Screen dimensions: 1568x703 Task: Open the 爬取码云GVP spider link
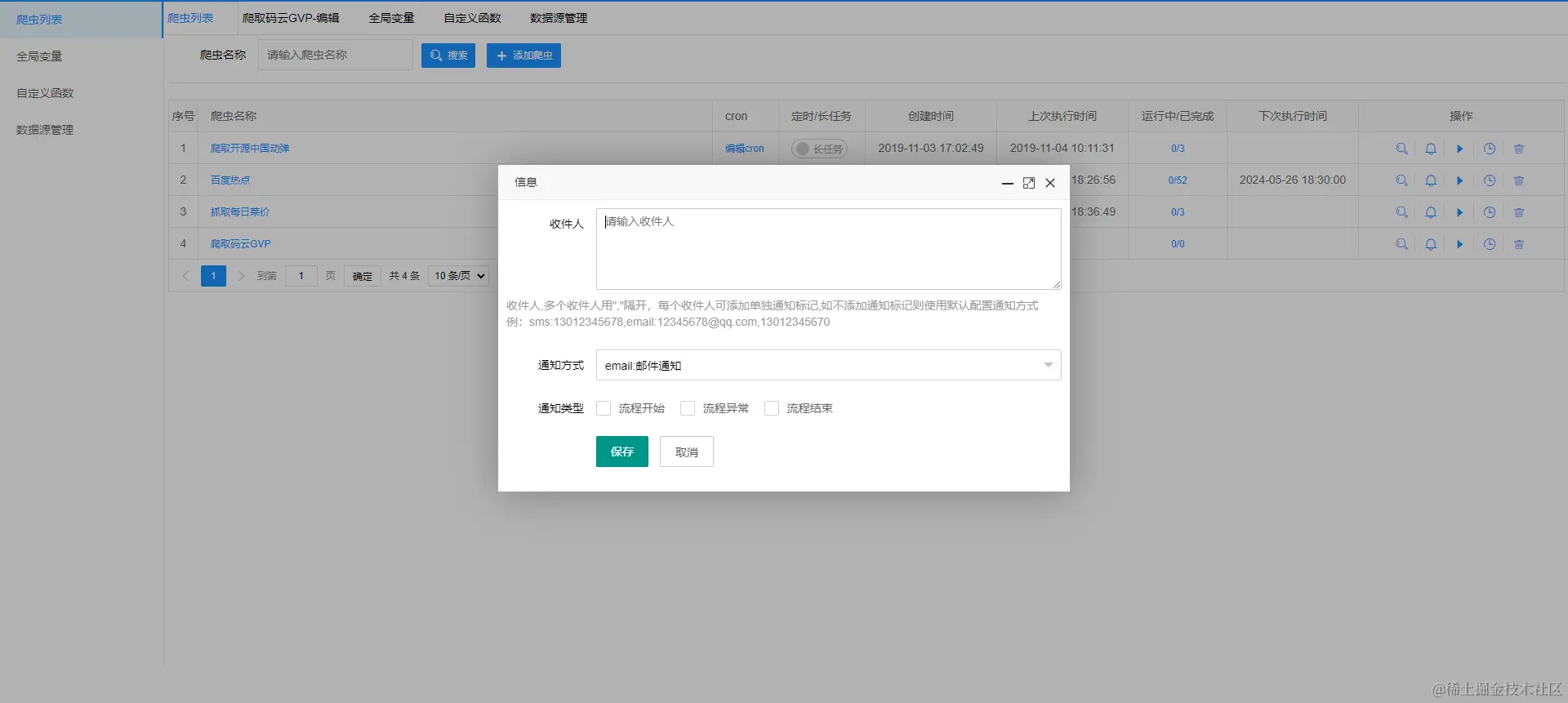coord(241,244)
